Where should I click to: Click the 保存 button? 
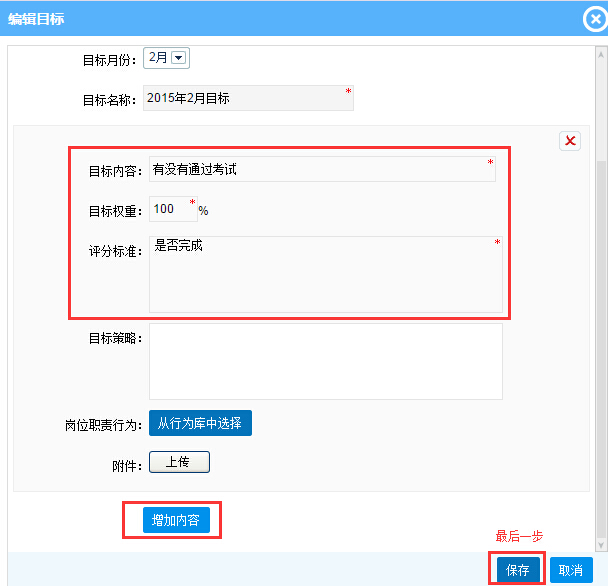pos(518,570)
